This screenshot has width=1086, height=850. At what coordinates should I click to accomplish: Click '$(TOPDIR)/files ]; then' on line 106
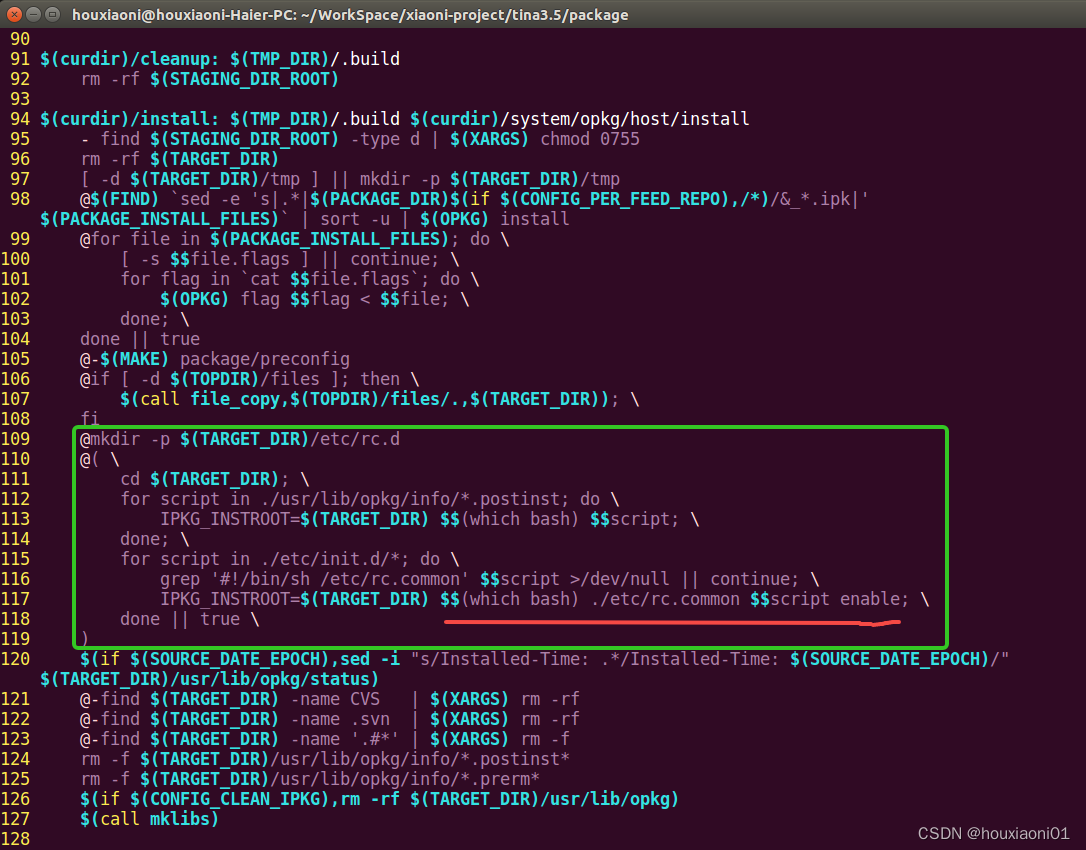click(x=285, y=380)
